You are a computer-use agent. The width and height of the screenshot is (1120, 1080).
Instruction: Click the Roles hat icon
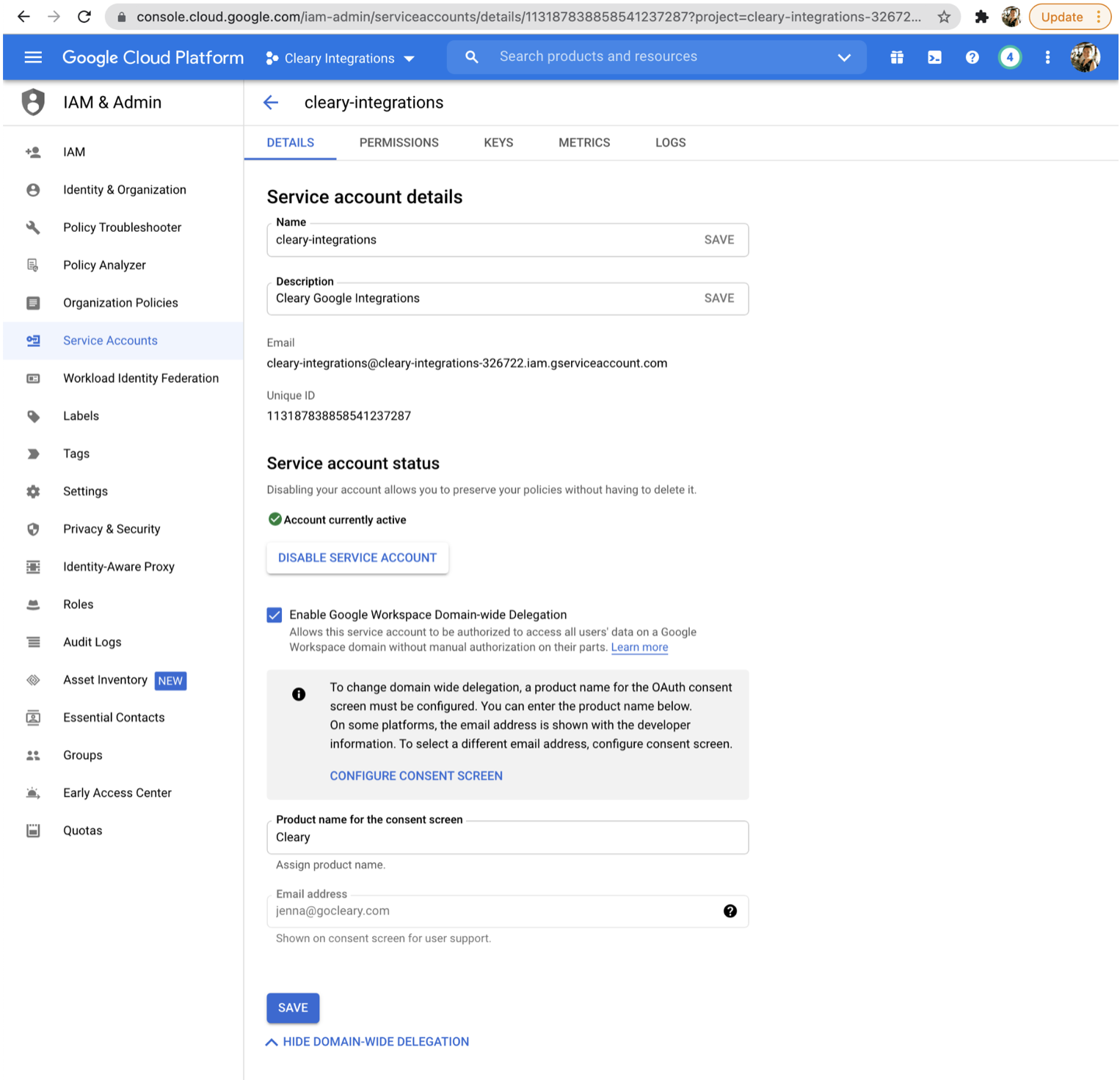[33, 605]
